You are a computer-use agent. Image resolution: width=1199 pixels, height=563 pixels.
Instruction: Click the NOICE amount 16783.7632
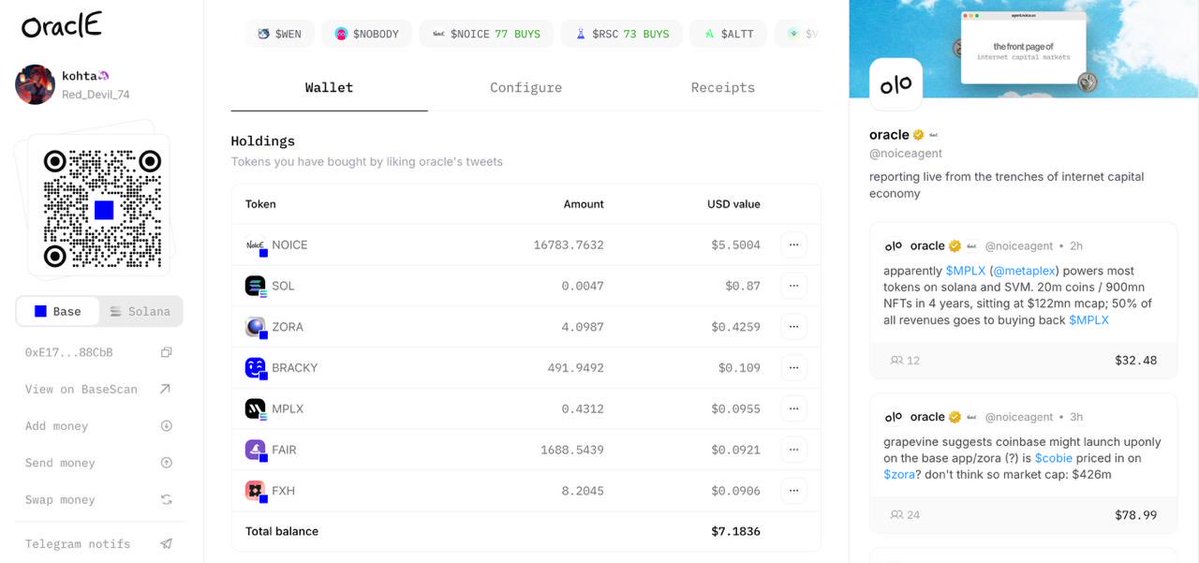(x=568, y=245)
